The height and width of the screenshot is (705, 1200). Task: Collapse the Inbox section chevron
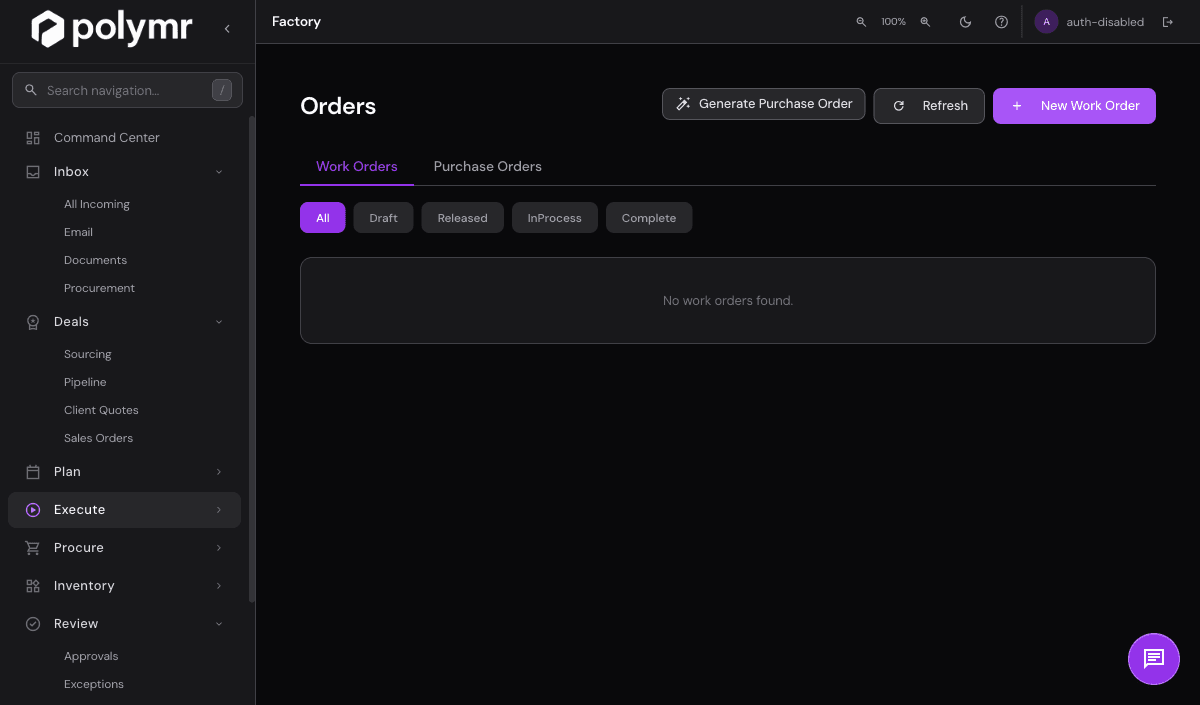tap(219, 172)
